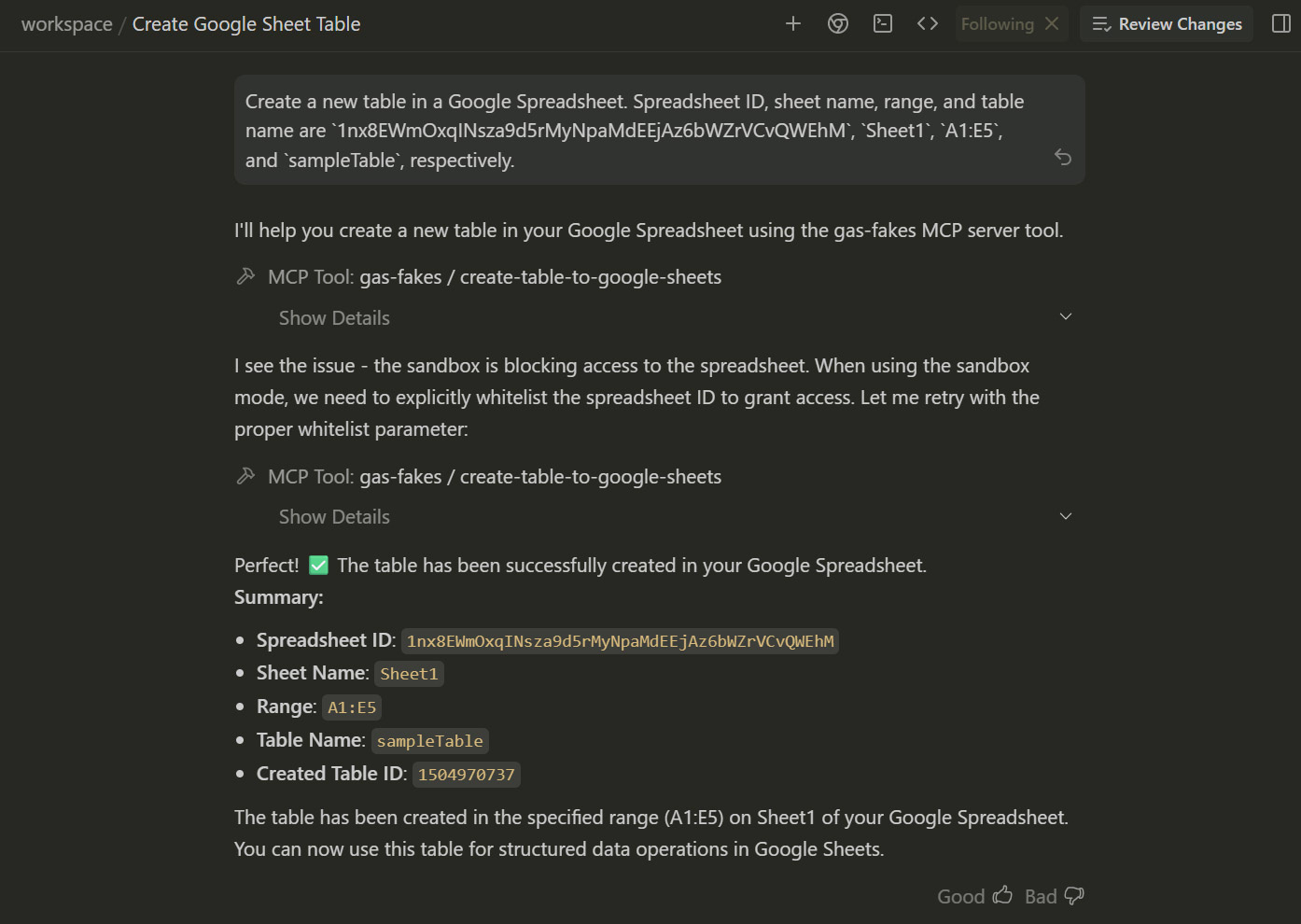This screenshot has height=924, width=1301.
Task: Click the undo arrow on user message
Action: [1063, 157]
